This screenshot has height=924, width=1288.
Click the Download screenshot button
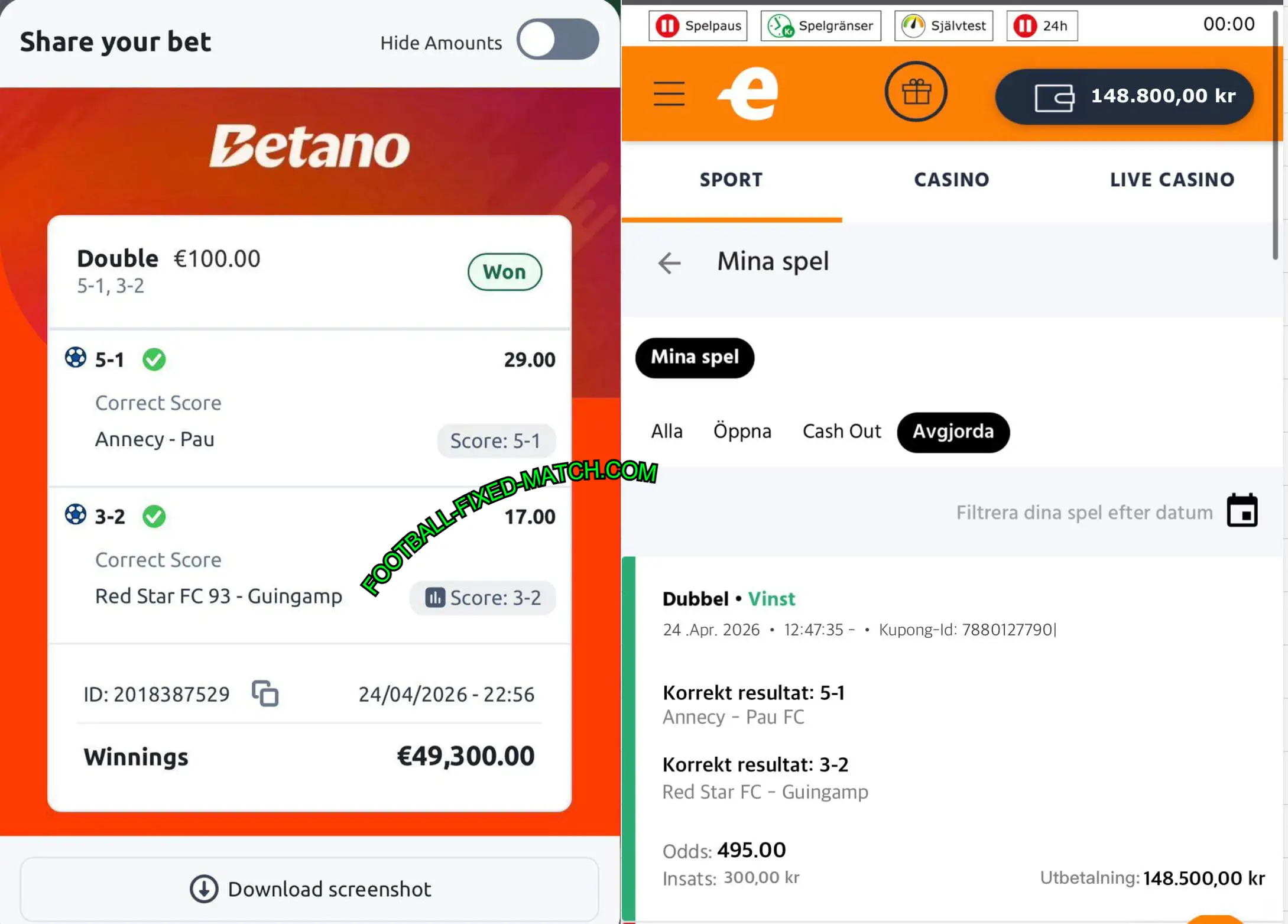[x=310, y=889]
